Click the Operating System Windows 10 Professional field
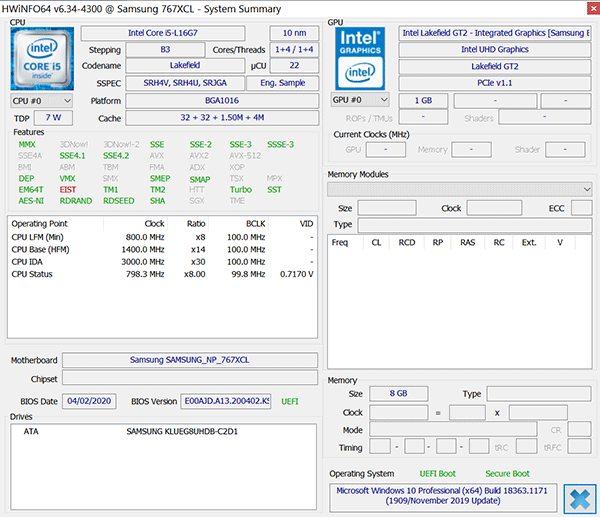Image resolution: width=600 pixels, height=517 pixels. click(x=442, y=496)
